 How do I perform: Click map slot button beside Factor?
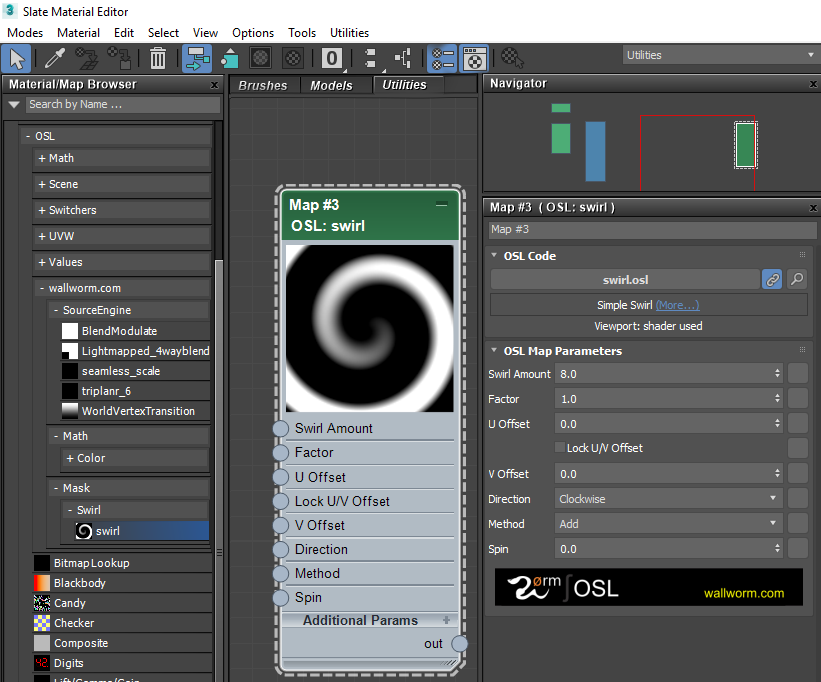798,399
